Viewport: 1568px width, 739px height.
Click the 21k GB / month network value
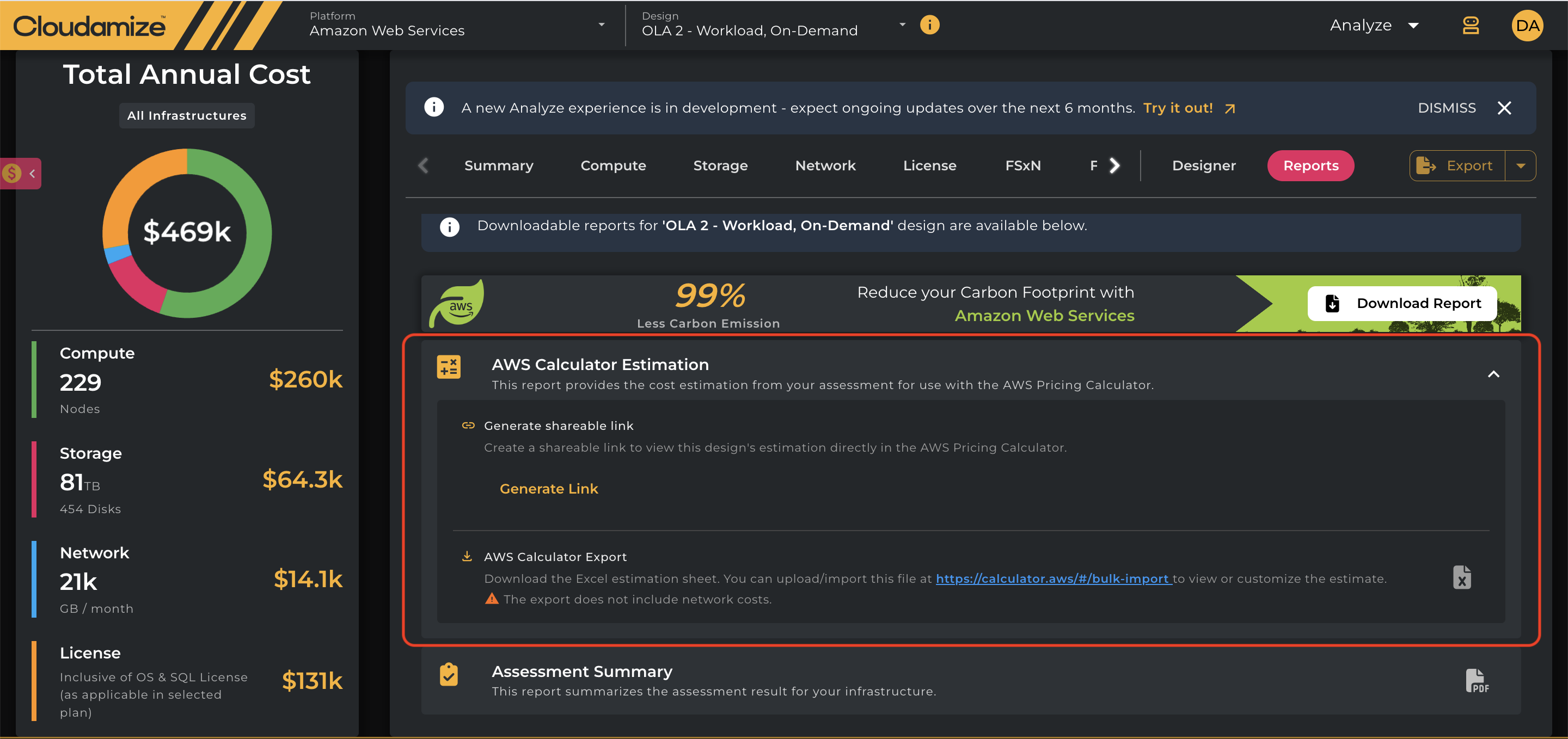pyautogui.click(x=78, y=582)
